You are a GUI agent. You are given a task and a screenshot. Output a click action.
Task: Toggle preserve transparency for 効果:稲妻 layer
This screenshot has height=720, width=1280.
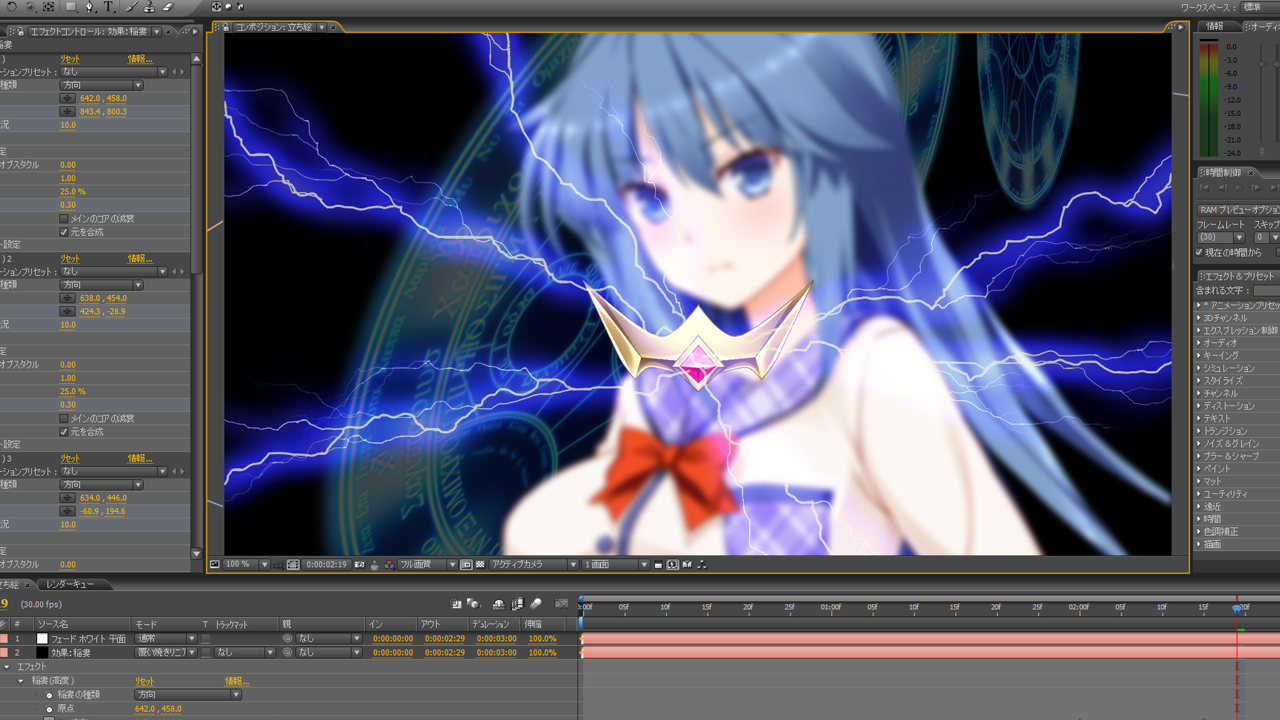click(205, 652)
